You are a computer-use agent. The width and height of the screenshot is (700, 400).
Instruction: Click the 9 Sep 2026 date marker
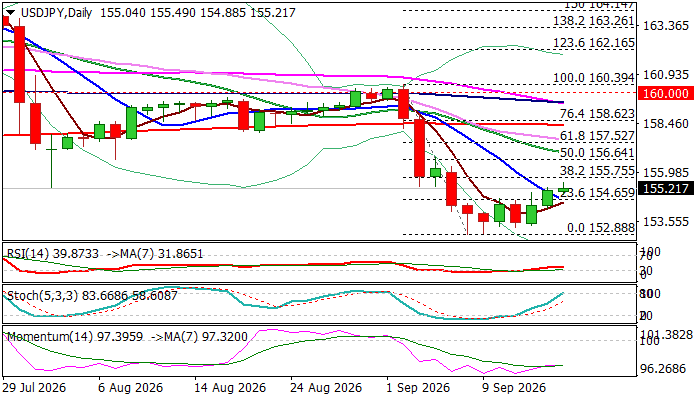[x=514, y=388]
